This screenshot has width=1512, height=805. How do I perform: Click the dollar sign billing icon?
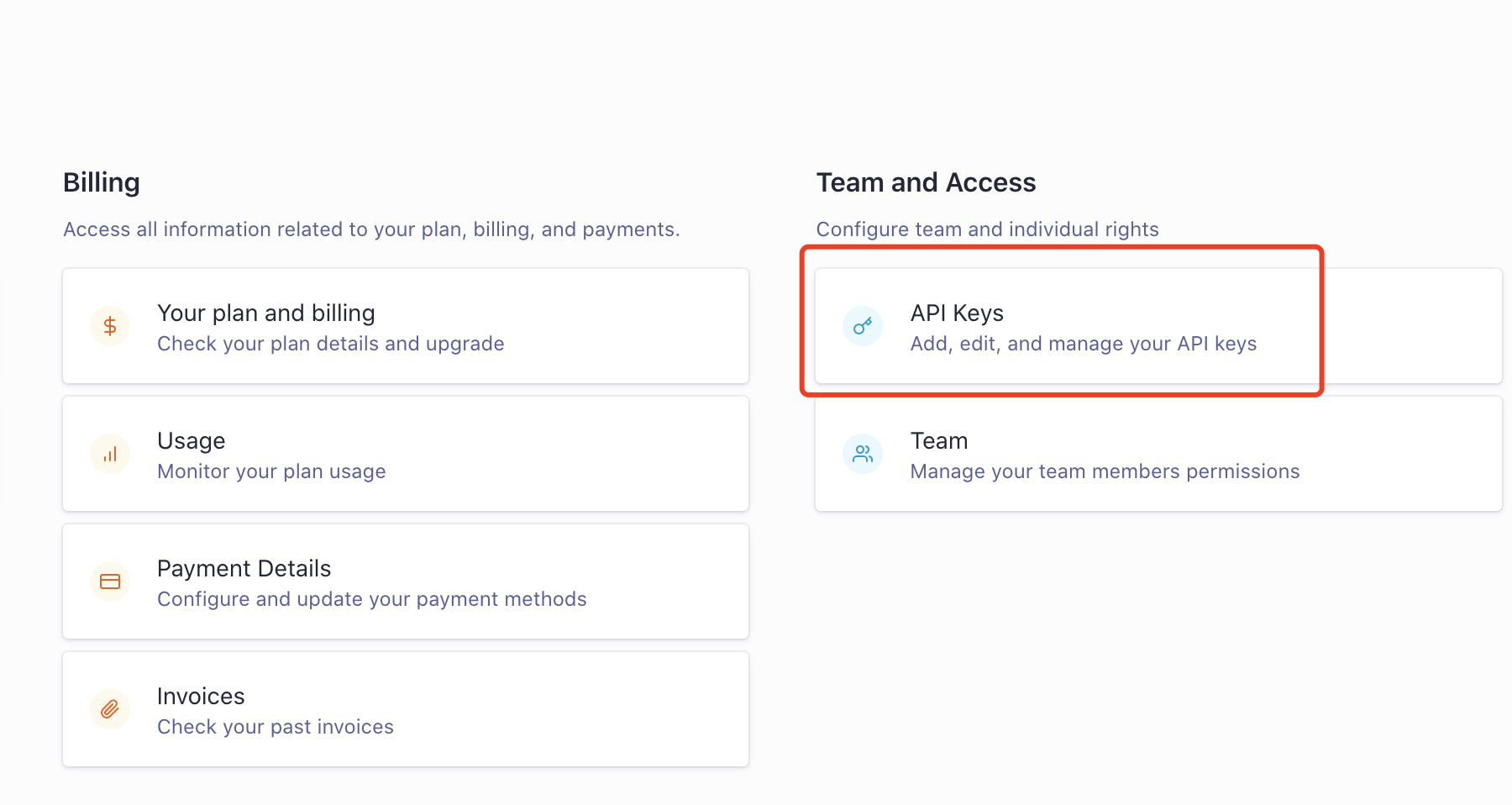click(110, 326)
